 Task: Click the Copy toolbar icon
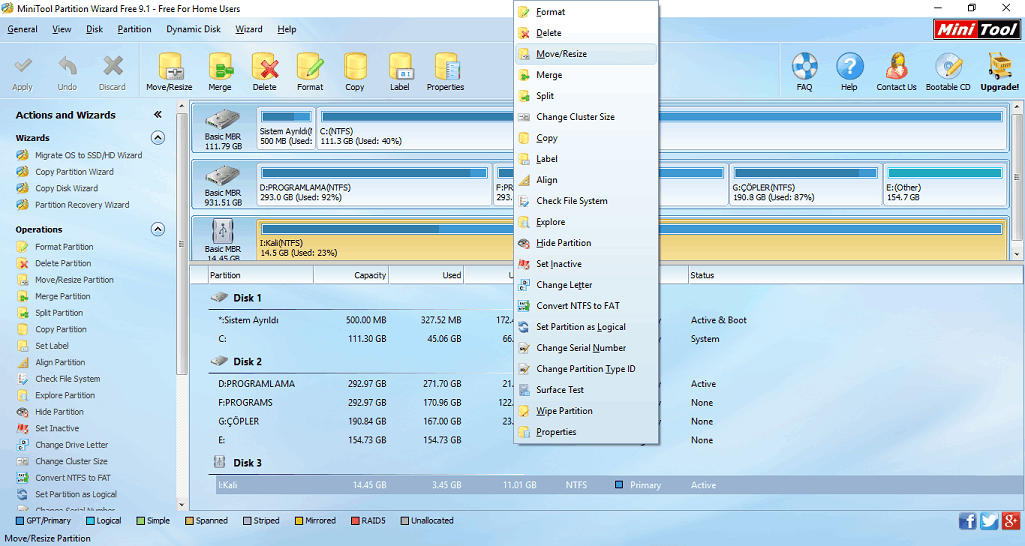[x=355, y=71]
